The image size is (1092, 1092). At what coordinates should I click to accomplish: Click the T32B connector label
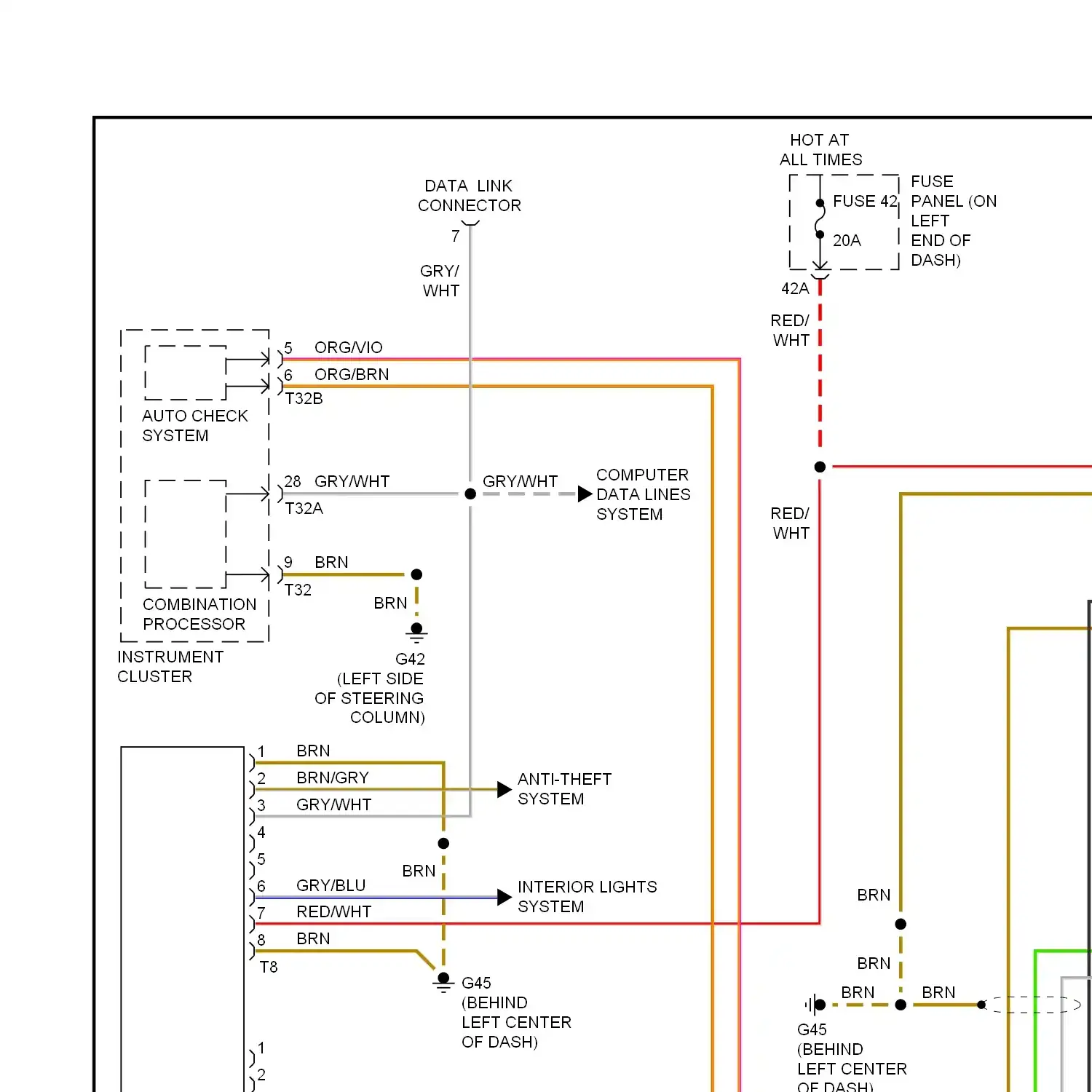click(304, 399)
